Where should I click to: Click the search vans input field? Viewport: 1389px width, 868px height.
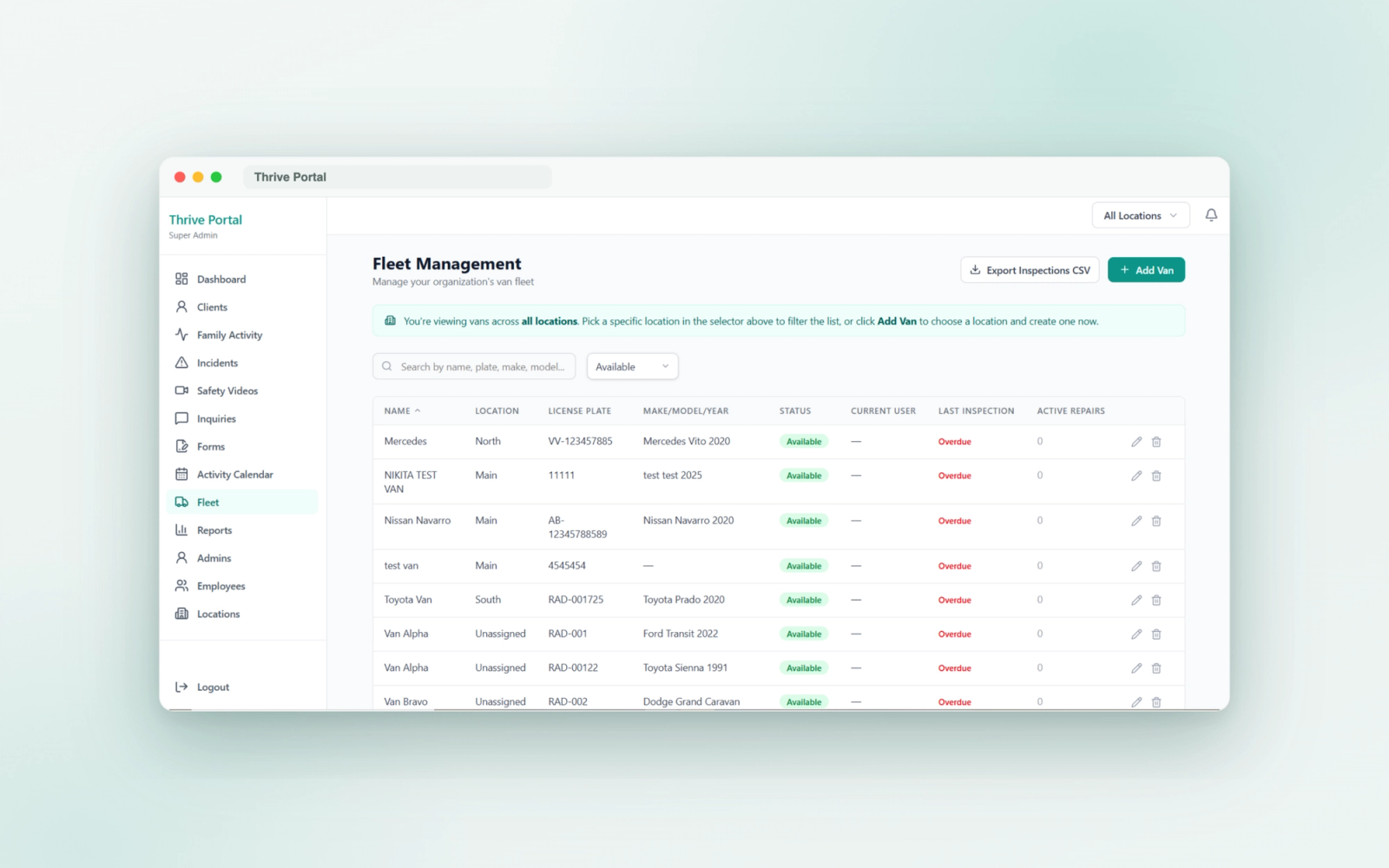[x=474, y=366]
